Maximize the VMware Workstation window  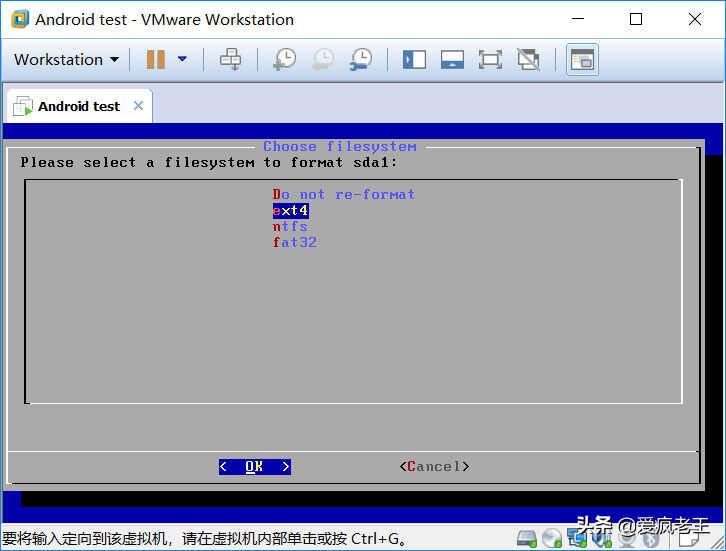pos(636,19)
